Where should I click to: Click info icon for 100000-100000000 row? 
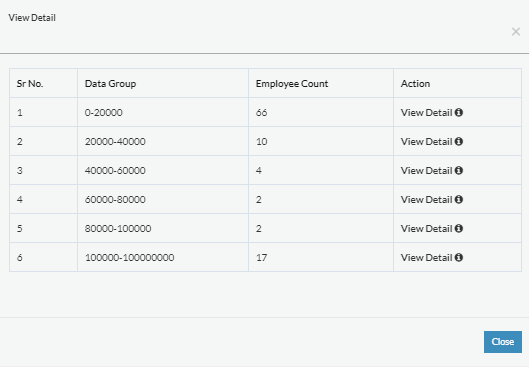tap(458, 257)
